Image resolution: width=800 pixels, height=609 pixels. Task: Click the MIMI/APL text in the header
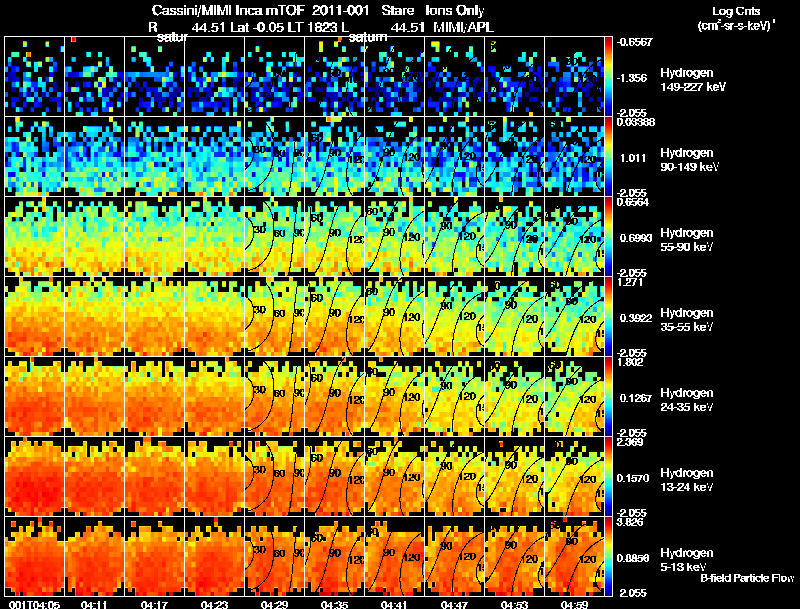click(463, 28)
